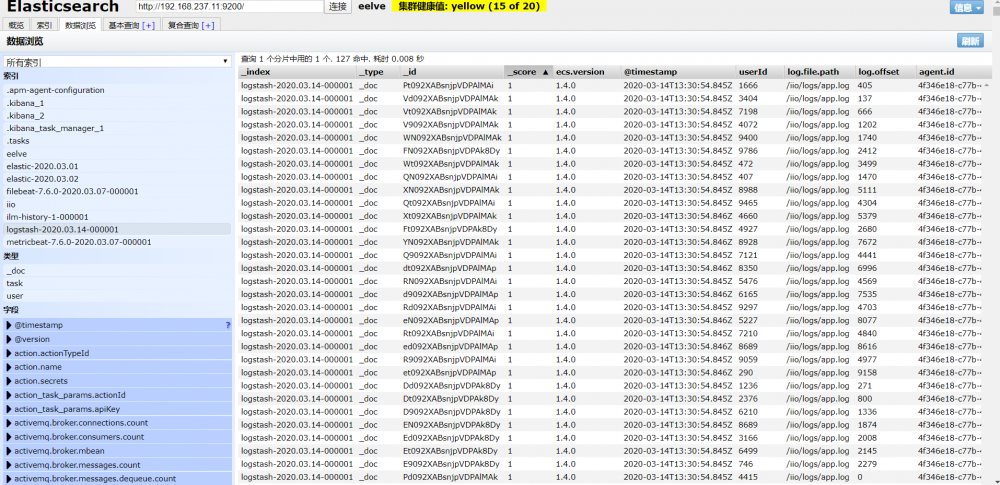Expand the action.actionTypeId field
The width and height of the screenshot is (1000, 485).
coord(9,354)
